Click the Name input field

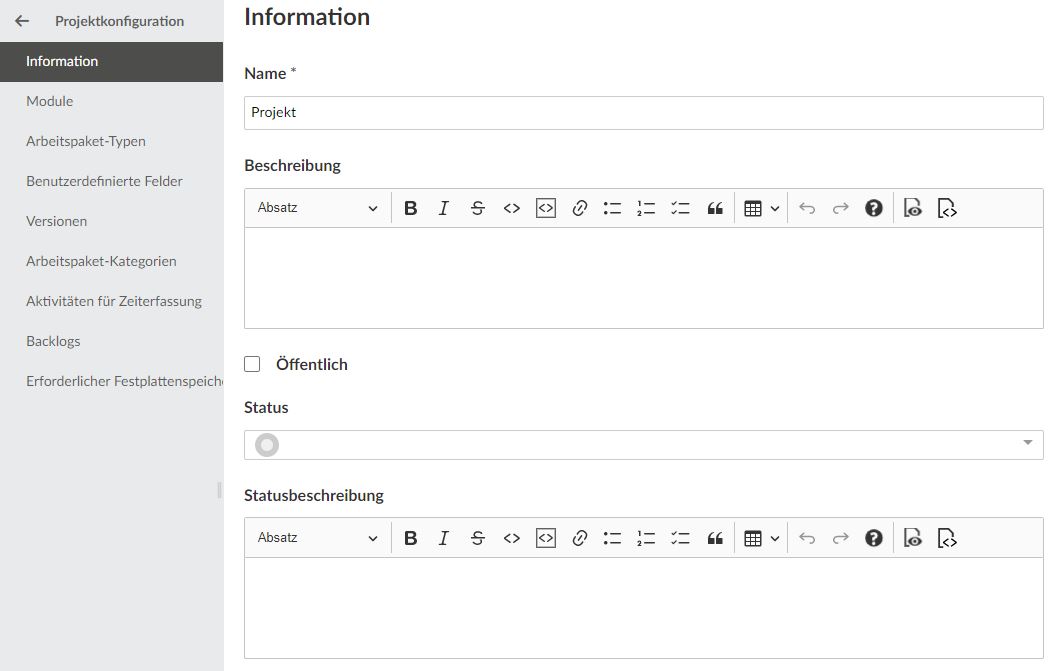643,113
